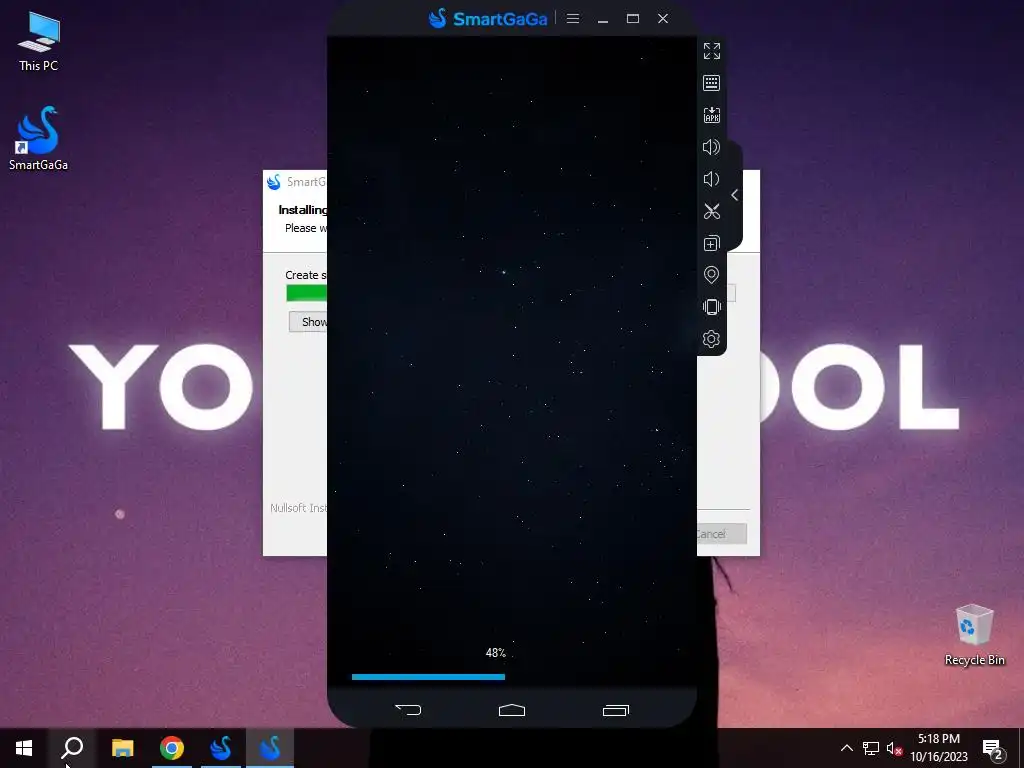Tap the Android recent apps button
The width and height of the screenshot is (1024, 768).
point(616,710)
